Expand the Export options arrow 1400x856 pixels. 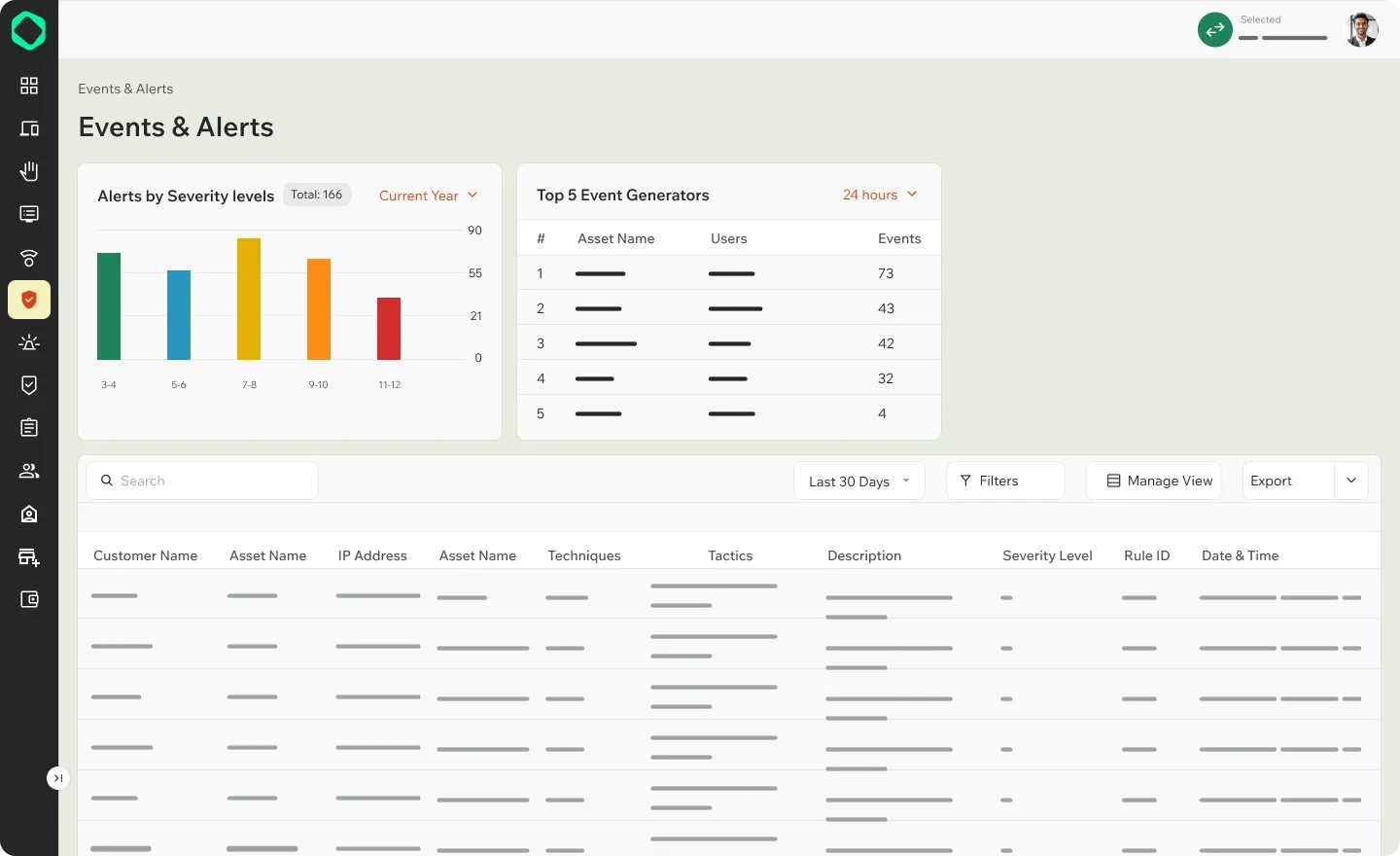tap(1351, 481)
